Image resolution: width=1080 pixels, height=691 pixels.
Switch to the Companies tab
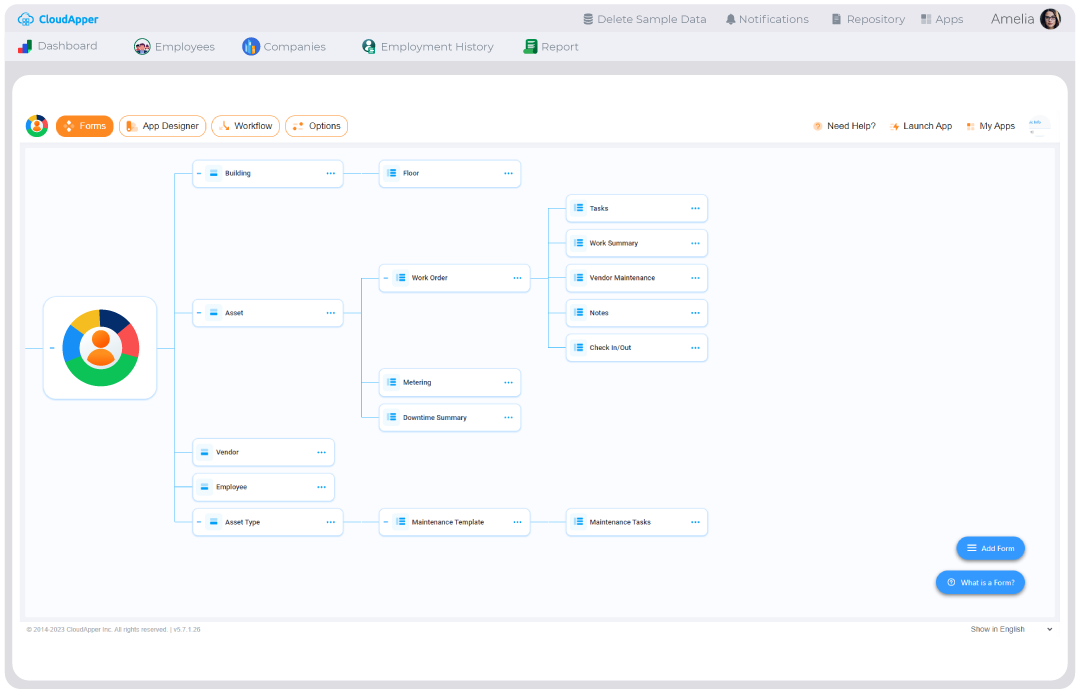[287, 46]
